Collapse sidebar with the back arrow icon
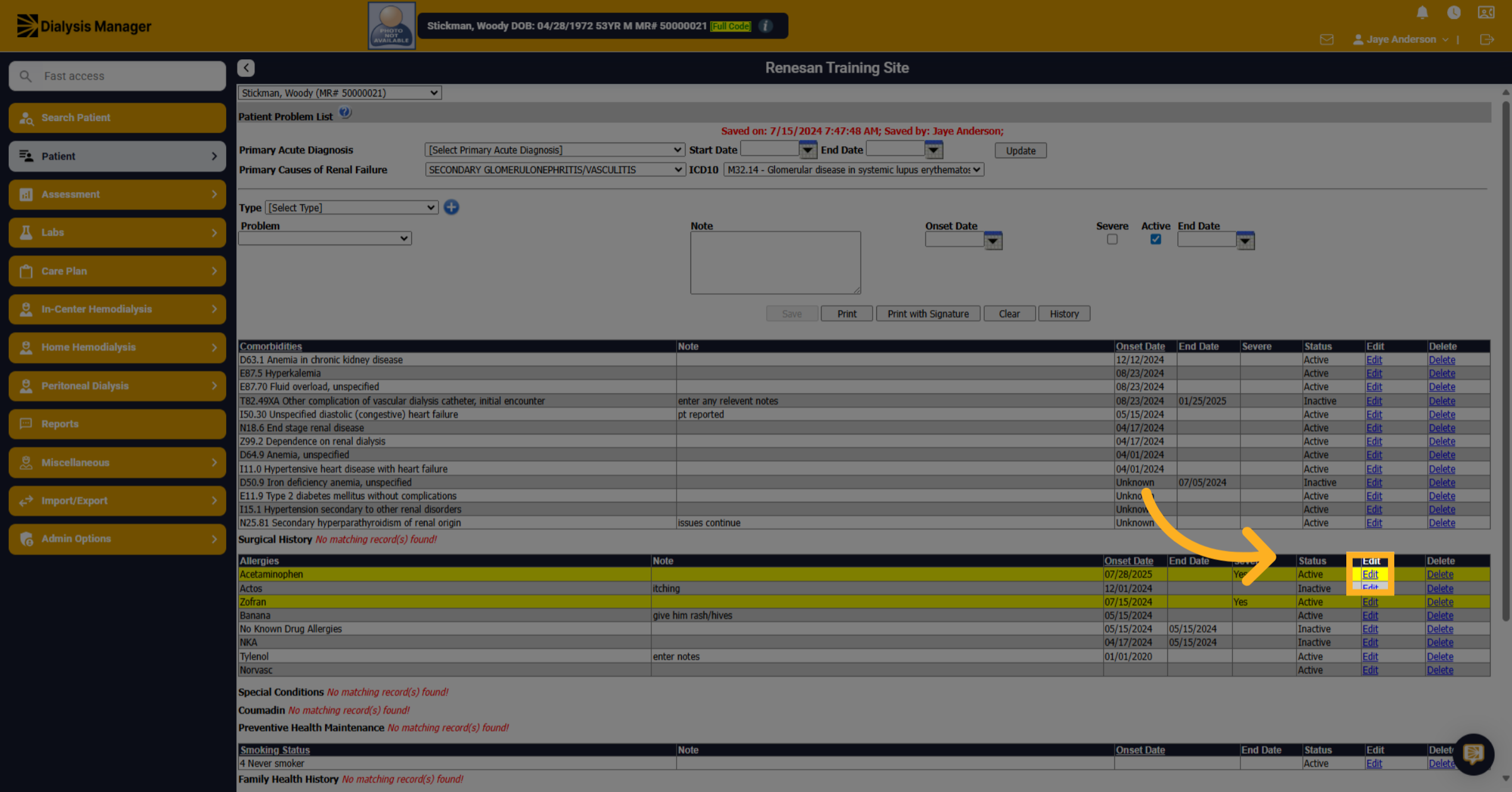 (x=246, y=68)
